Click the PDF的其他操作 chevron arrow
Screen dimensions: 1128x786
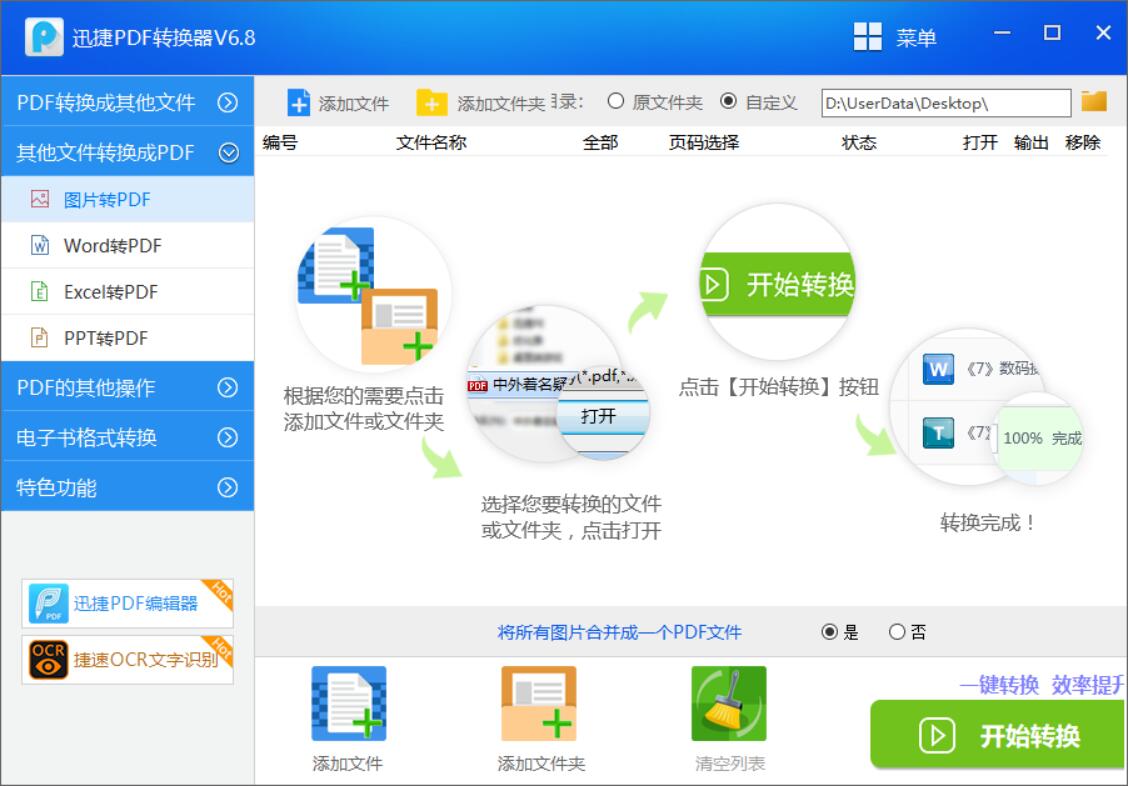pos(228,388)
